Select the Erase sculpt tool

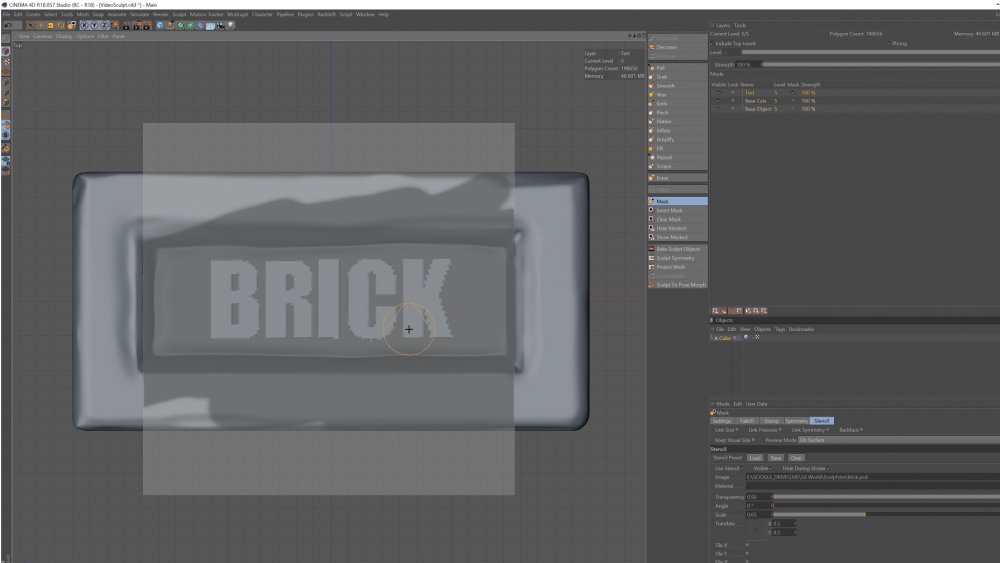(677, 178)
